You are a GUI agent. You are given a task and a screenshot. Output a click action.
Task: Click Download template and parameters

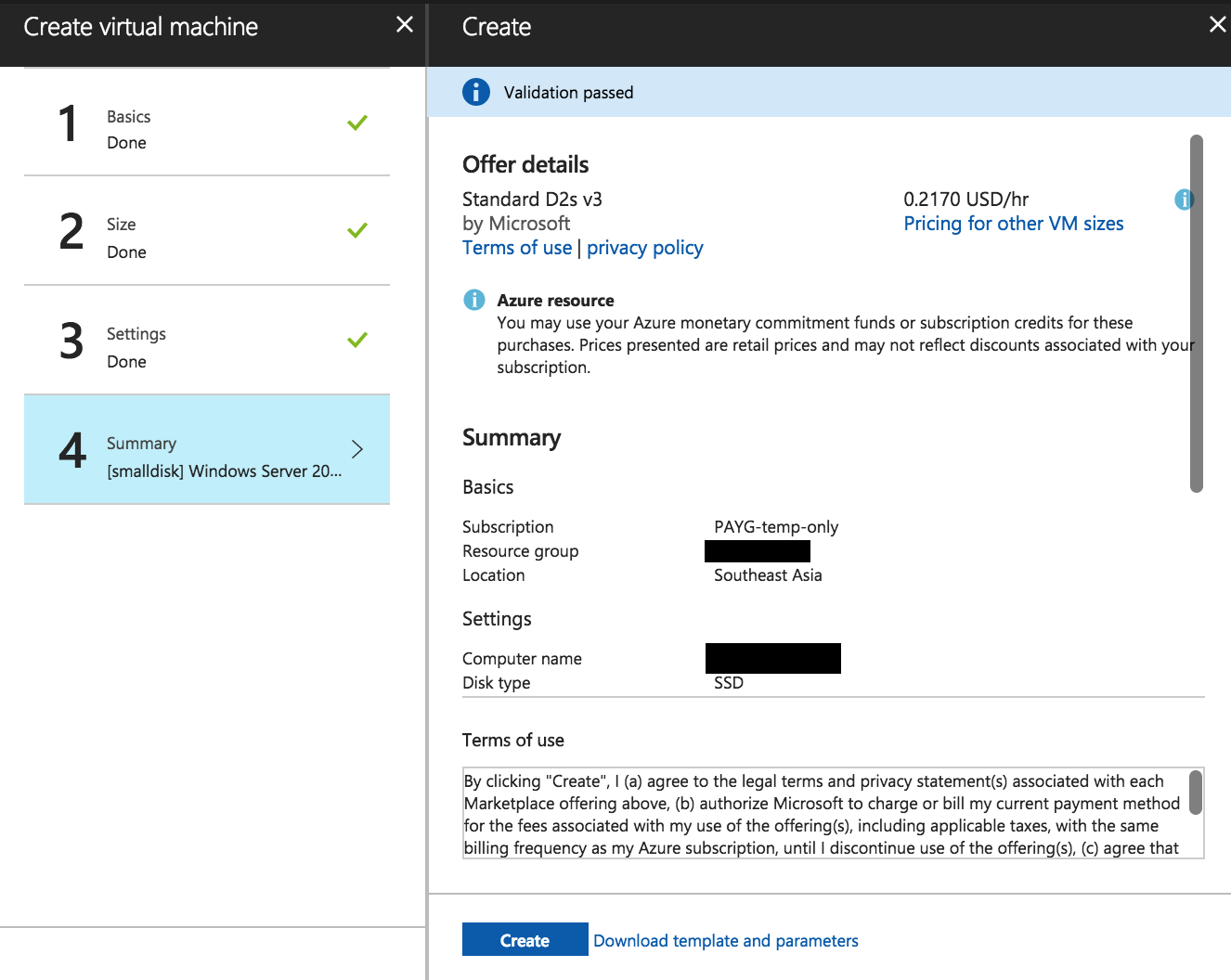725,940
